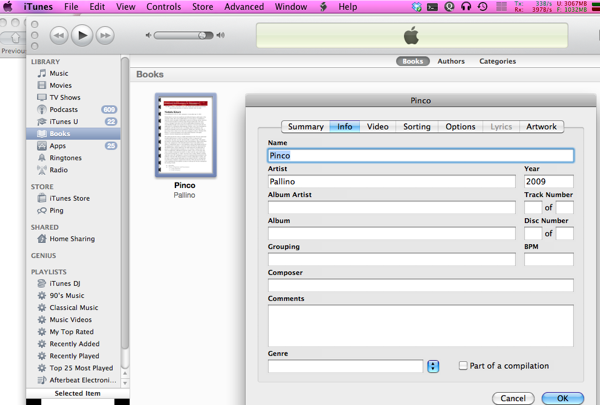This screenshot has width=600, height=405.
Task: Open Controls menu
Action: tap(163, 7)
